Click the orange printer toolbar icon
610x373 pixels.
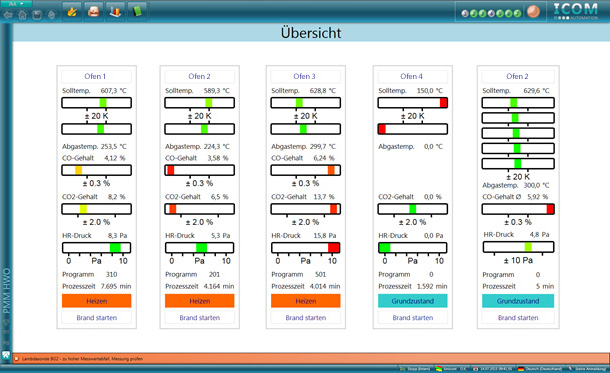click(x=94, y=11)
